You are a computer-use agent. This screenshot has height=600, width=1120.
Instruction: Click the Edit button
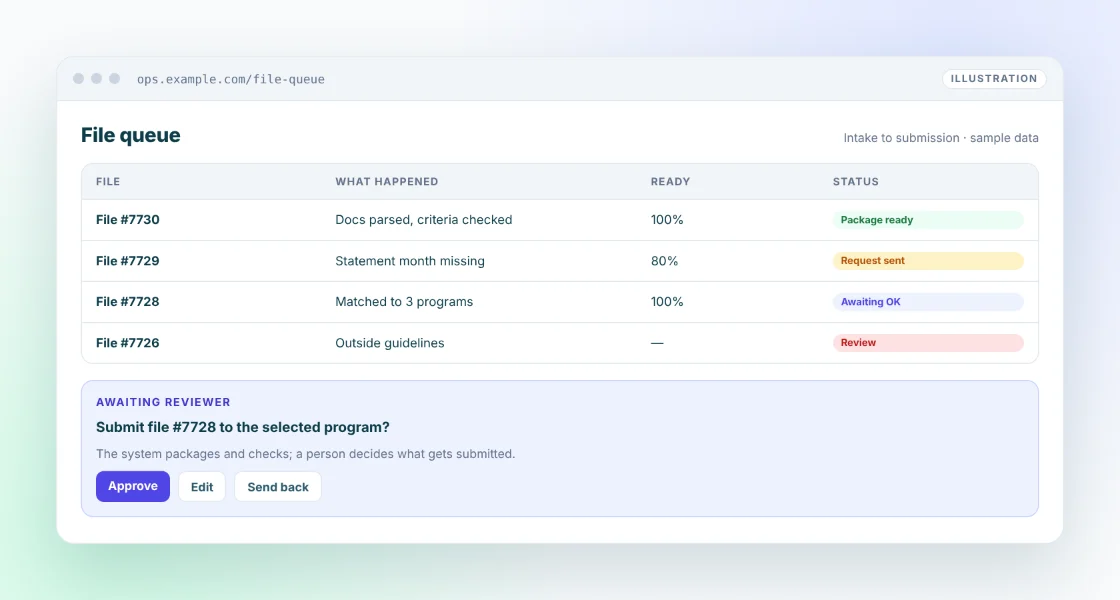202,486
